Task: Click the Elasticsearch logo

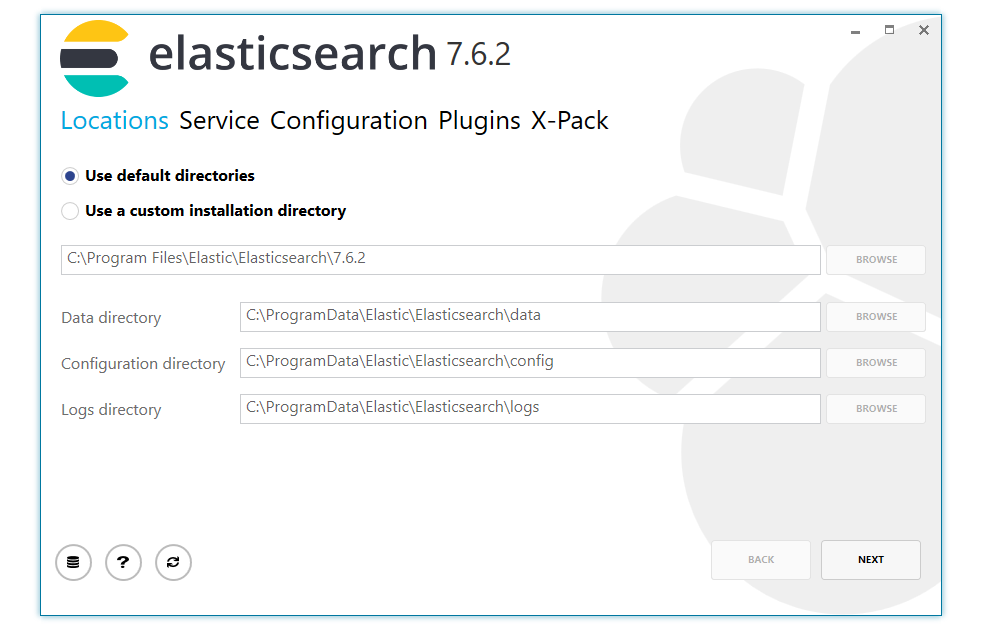Action: [94, 59]
